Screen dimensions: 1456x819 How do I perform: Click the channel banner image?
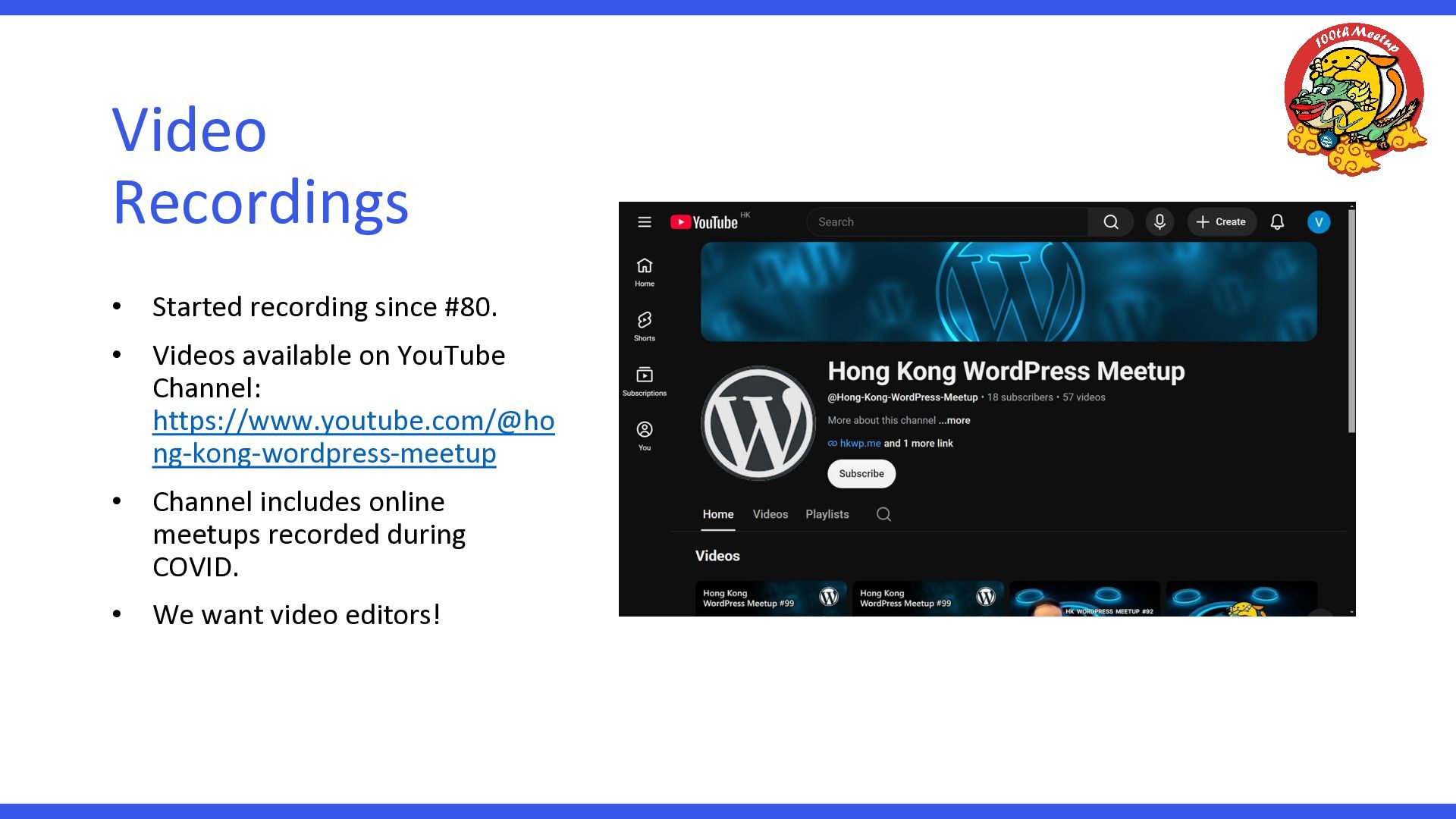click(x=1009, y=292)
